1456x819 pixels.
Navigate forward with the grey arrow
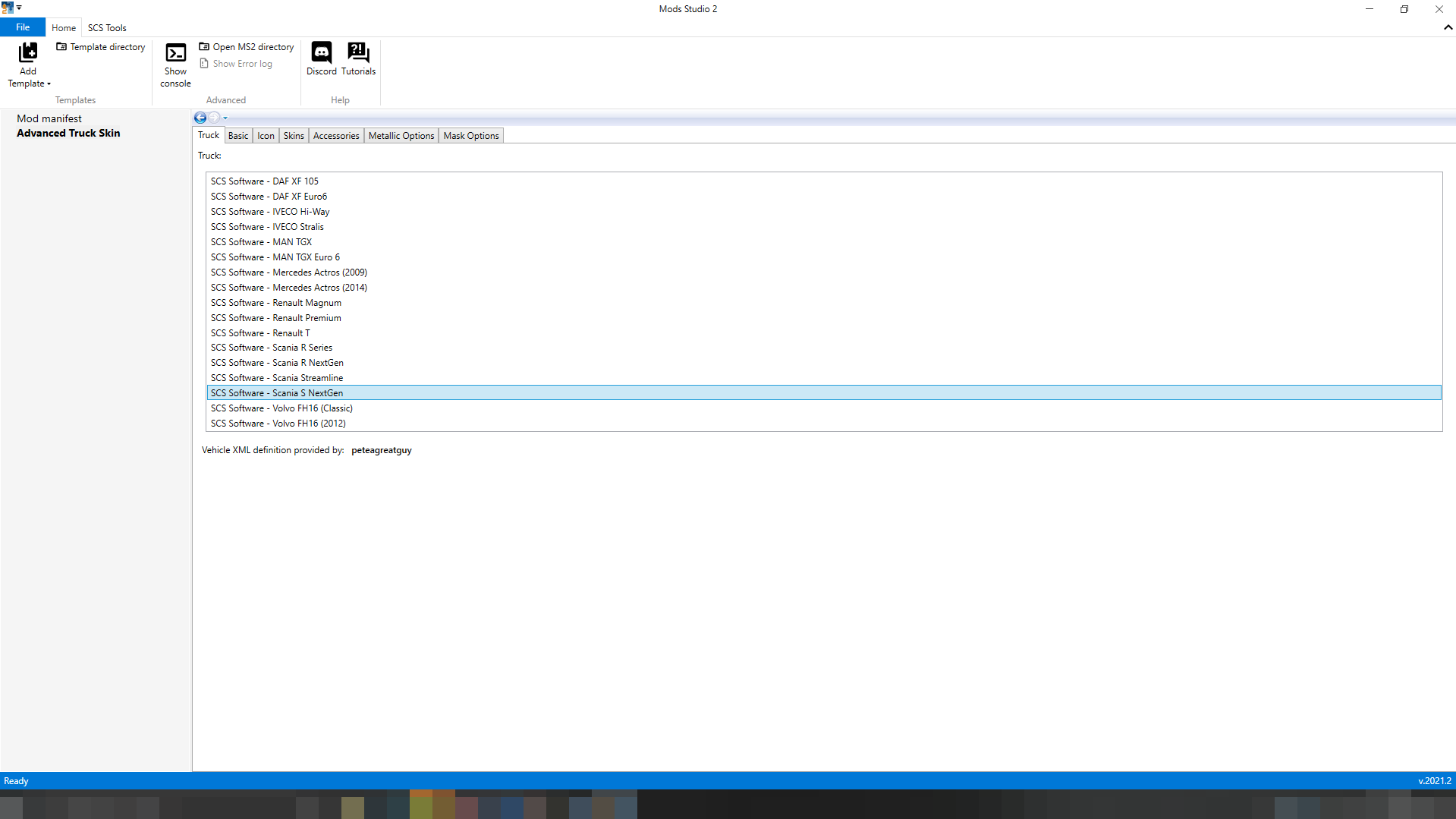pos(214,118)
